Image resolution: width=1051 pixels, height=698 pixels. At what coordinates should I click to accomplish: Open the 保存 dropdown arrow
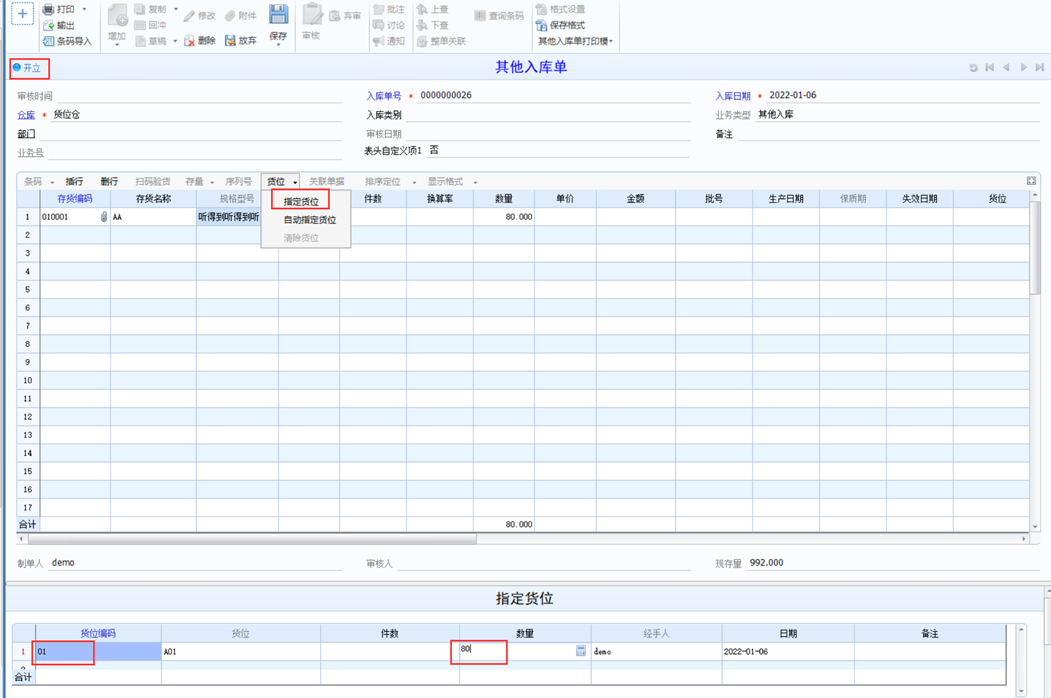click(x=278, y=45)
